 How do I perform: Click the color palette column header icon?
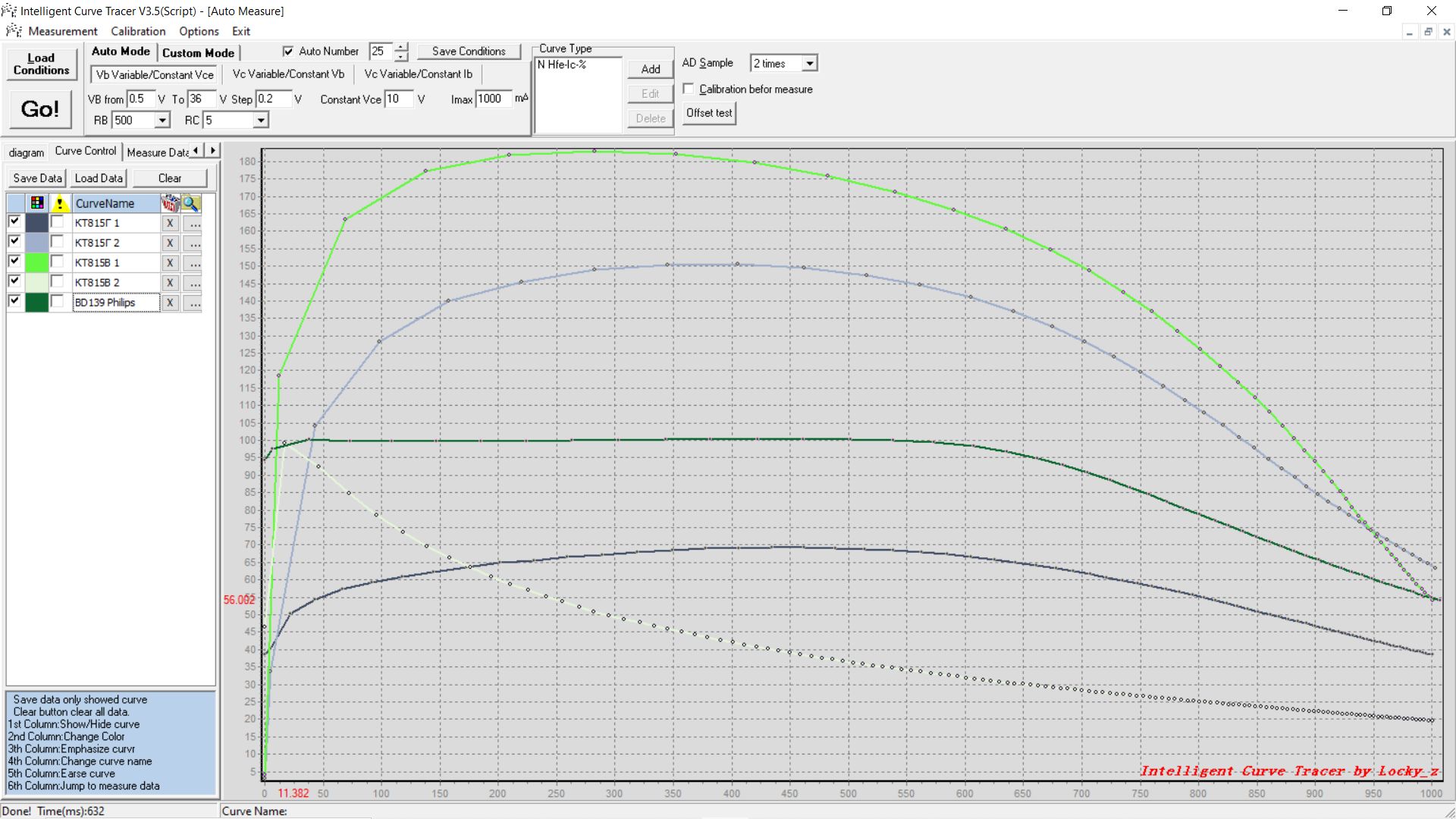pyautogui.click(x=36, y=203)
